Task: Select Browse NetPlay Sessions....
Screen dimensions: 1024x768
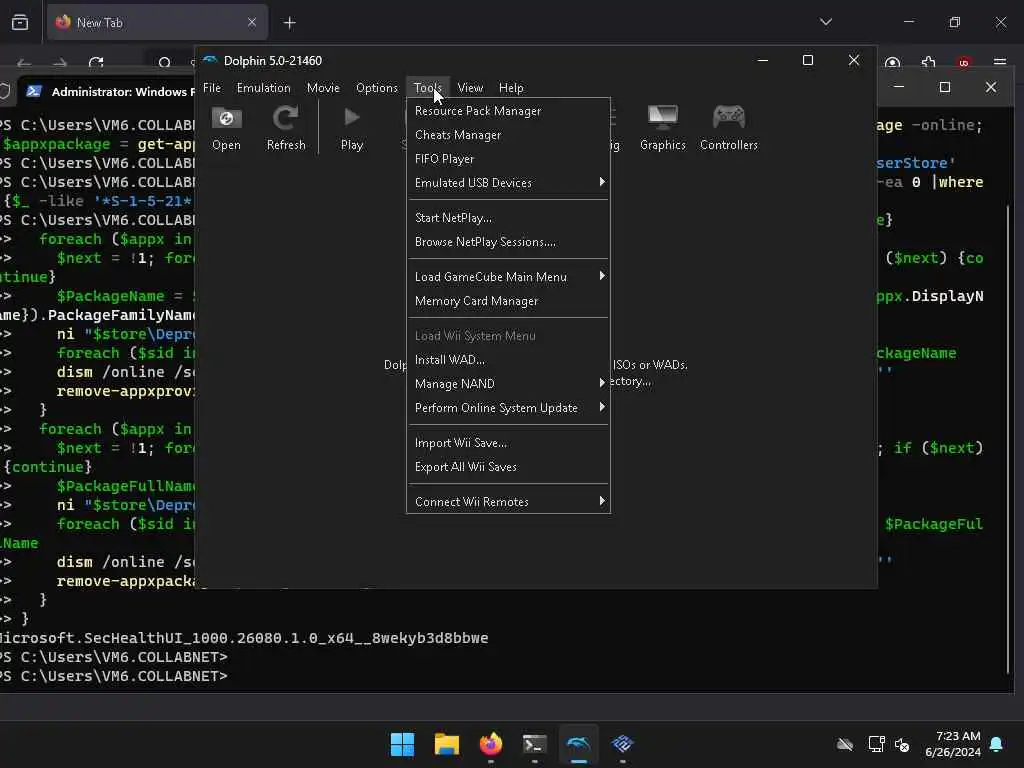Action: click(508, 242)
